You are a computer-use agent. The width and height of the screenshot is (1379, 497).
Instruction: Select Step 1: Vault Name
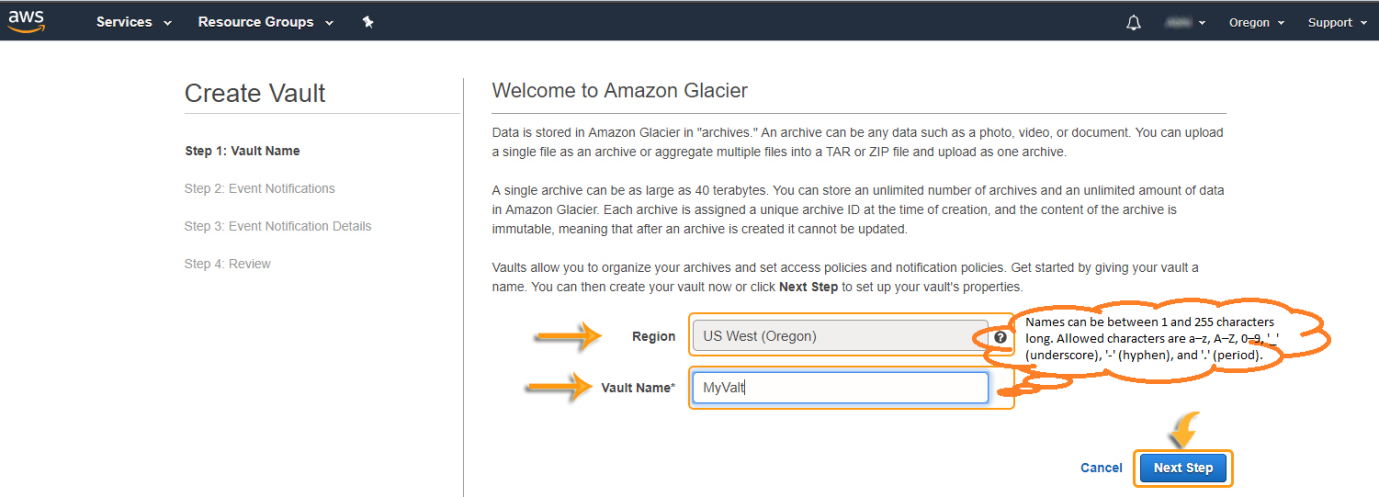(x=242, y=151)
